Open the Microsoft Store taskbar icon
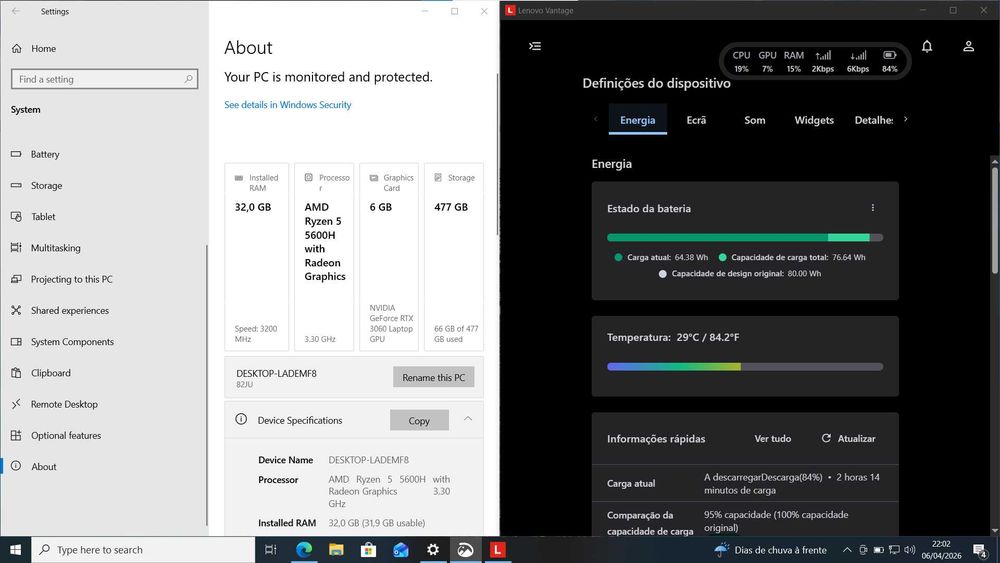The image size is (1000, 563). tap(368, 550)
